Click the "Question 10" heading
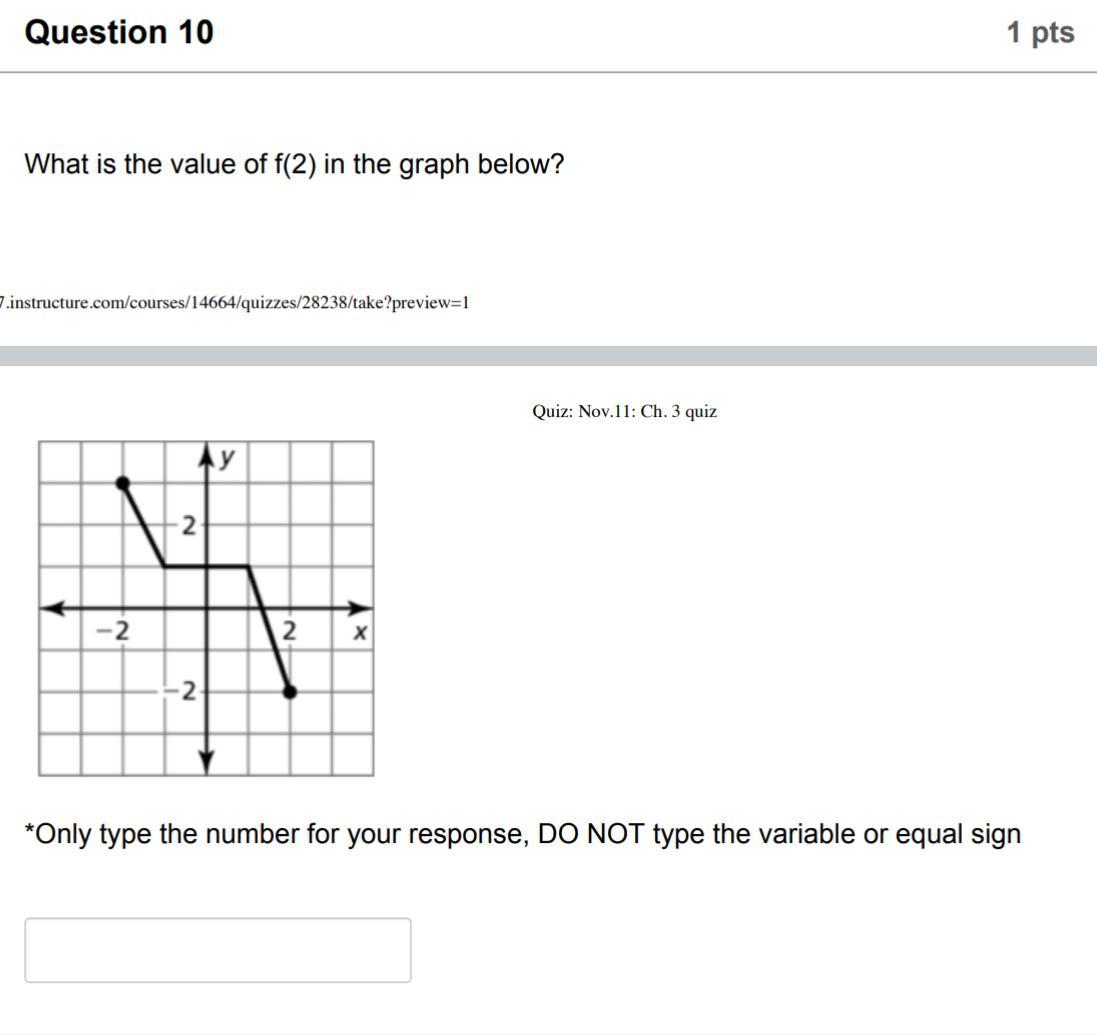Image resolution: width=1097 pixels, height=1035 pixels. [119, 32]
